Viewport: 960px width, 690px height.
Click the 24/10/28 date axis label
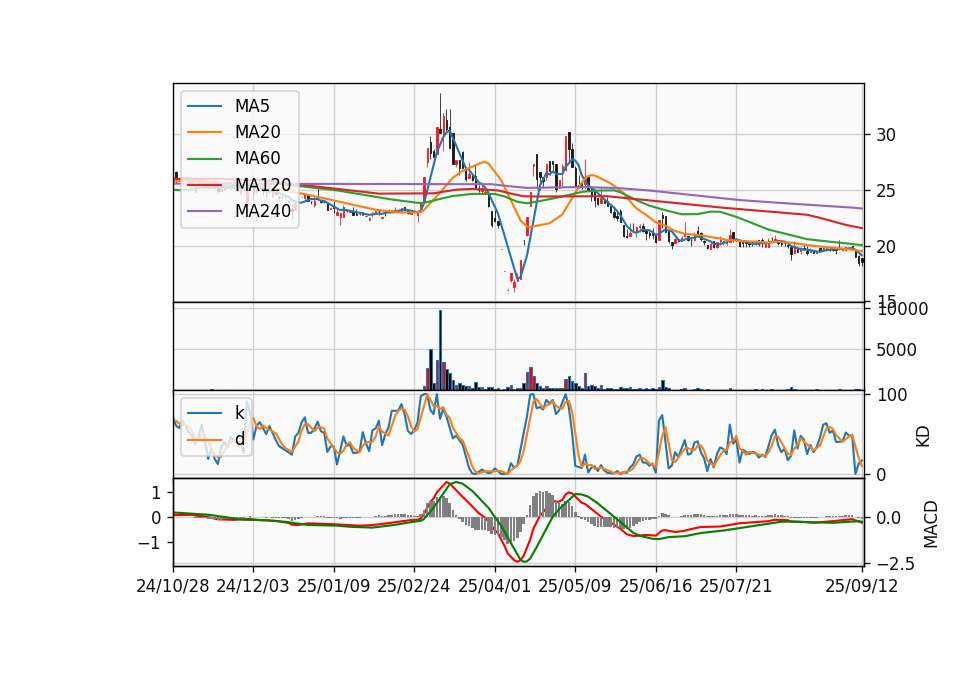pyautogui.click(x=173, y=586)
